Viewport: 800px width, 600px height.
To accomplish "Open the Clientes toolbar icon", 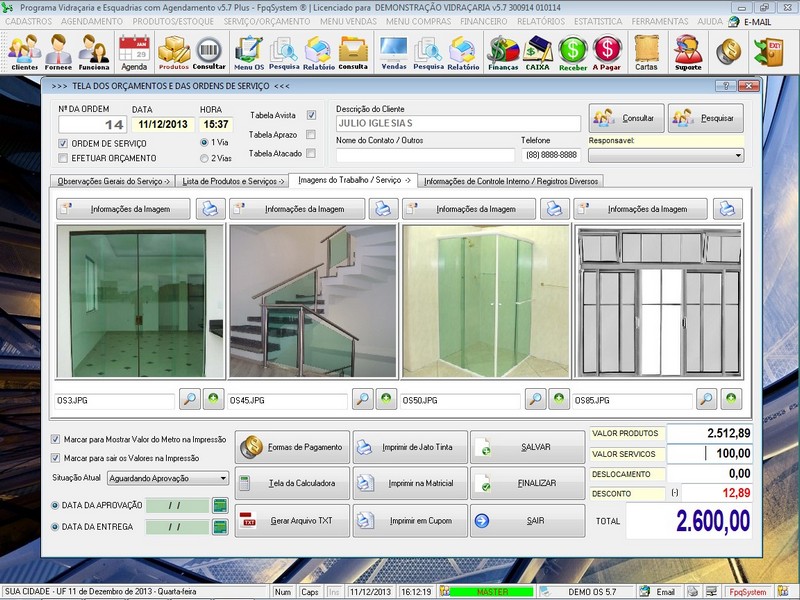I will coord(24,51).
